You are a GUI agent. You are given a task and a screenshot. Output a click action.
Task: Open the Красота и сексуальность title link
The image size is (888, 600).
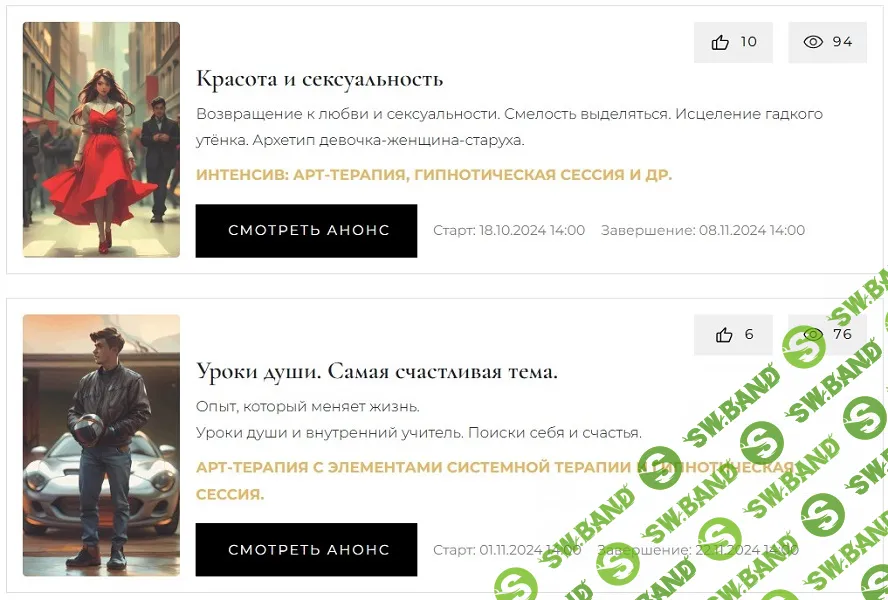click(319, 79)
